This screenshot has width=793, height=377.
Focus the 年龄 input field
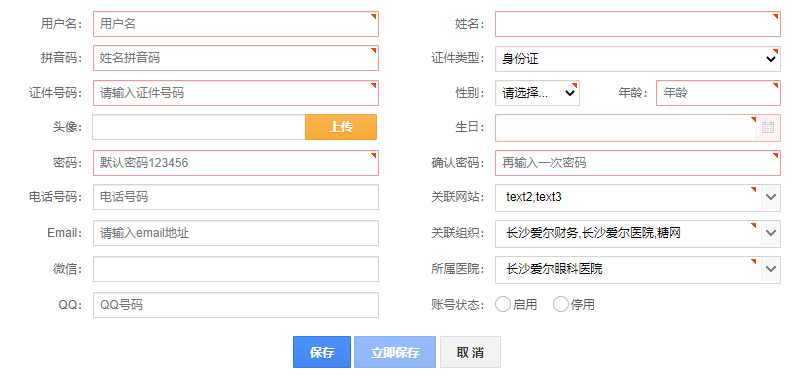(x=718, y=93)
